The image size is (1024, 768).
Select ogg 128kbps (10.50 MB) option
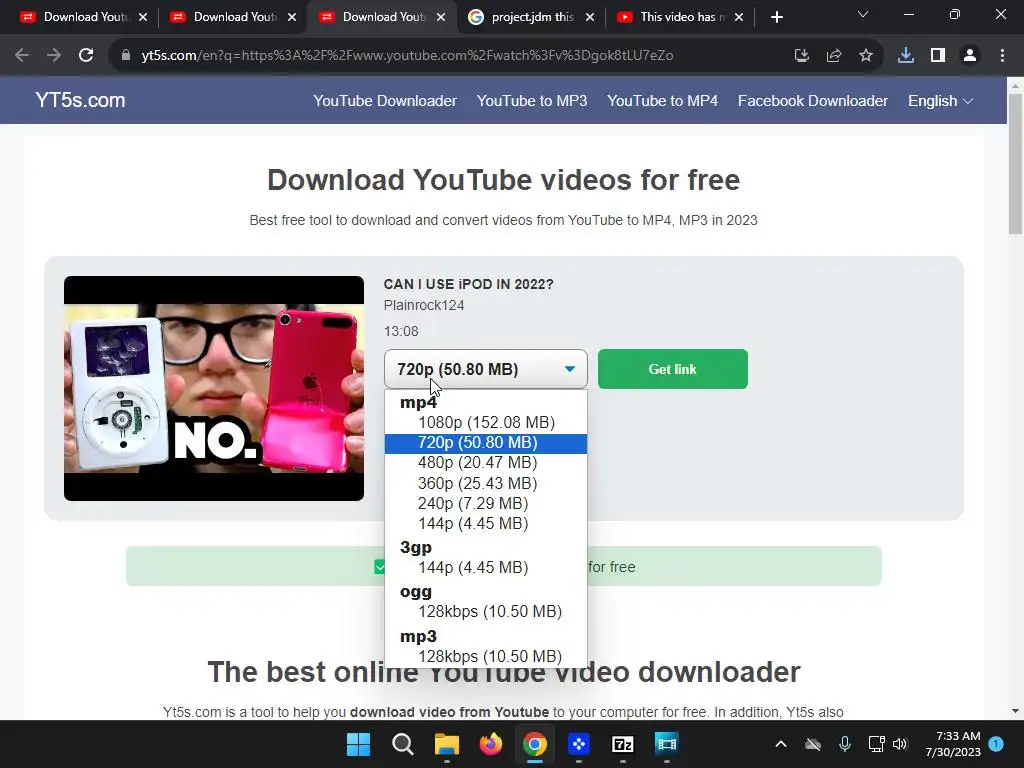coord(486,612)
